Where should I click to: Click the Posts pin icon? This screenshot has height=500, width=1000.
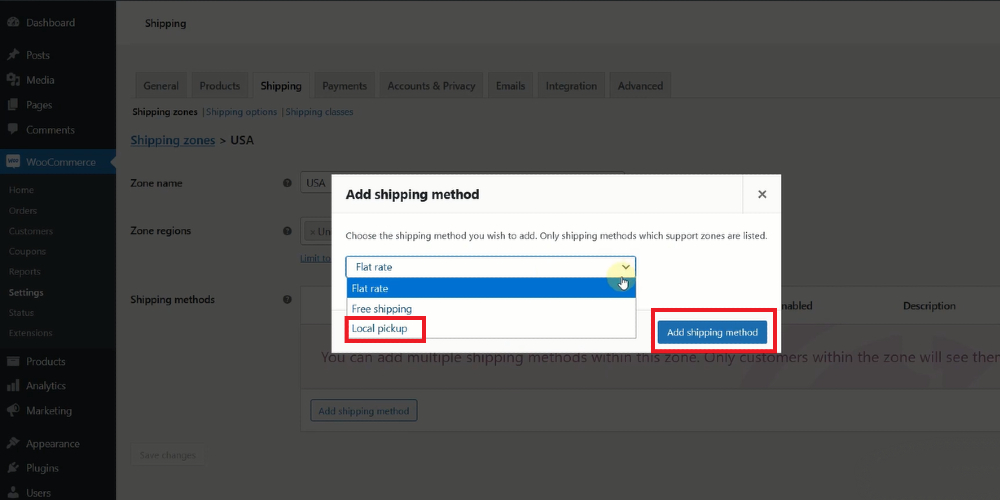tap(13, 55)
